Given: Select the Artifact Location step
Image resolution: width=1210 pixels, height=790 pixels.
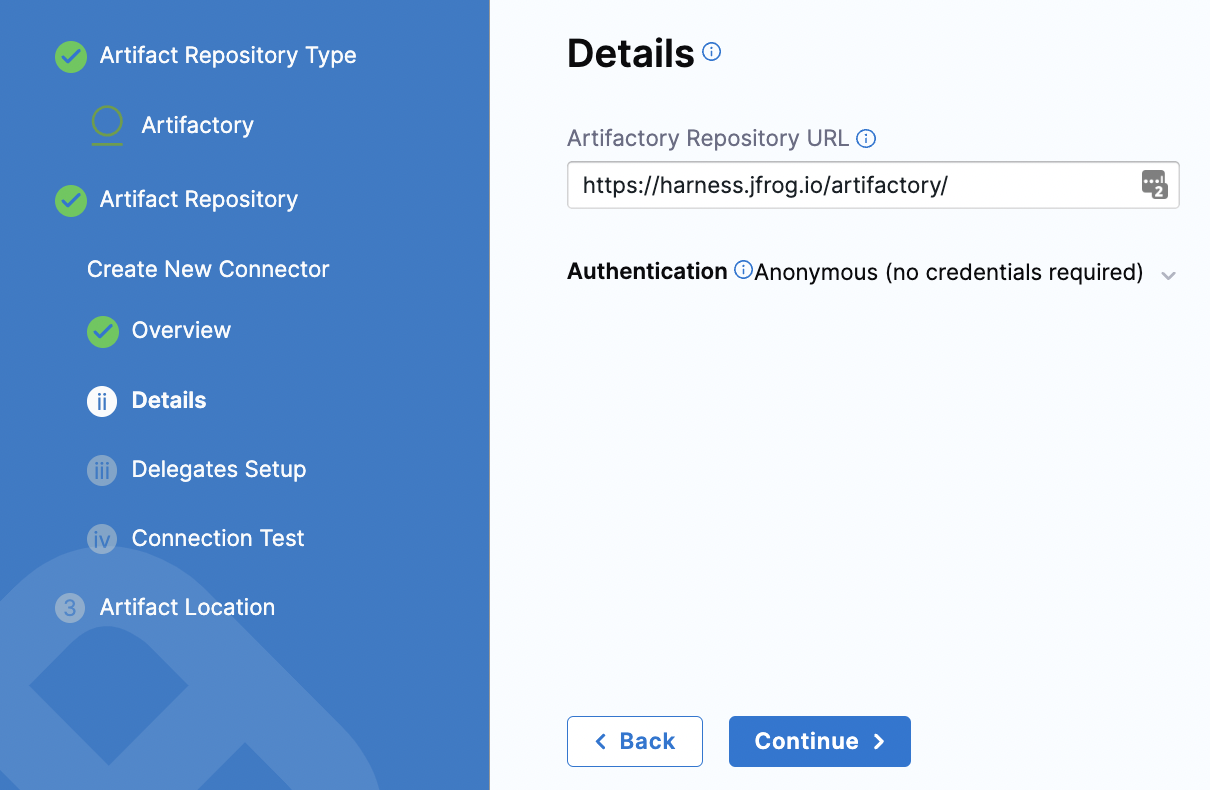Looking at the screenshot, I should (187, 608).
